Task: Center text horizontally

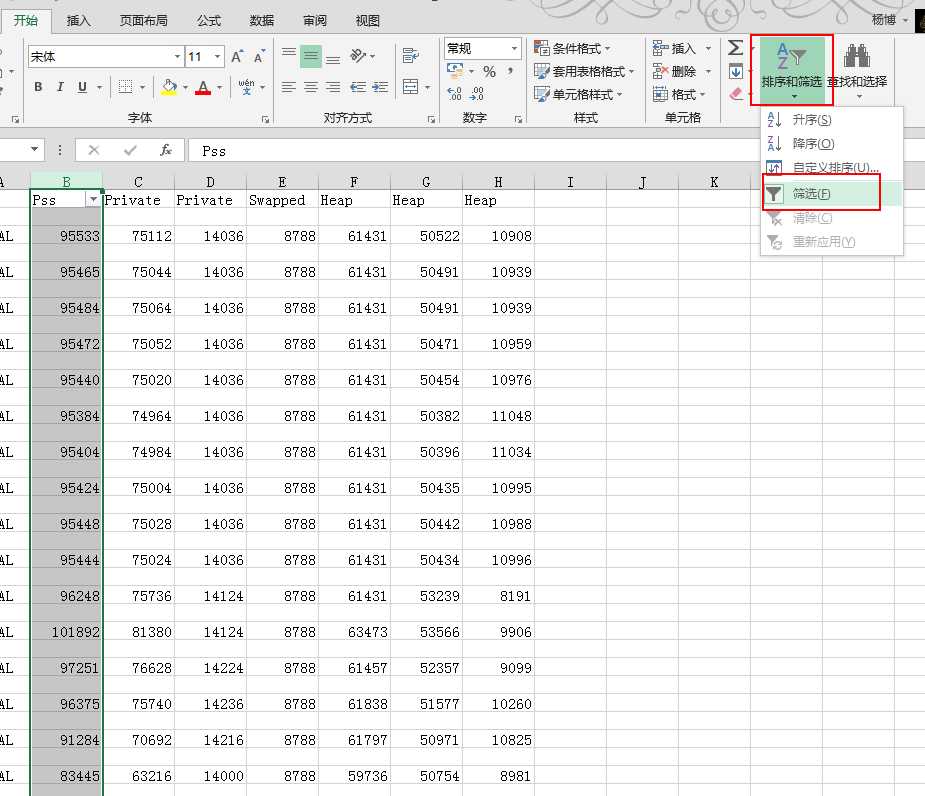Action: 311,87
